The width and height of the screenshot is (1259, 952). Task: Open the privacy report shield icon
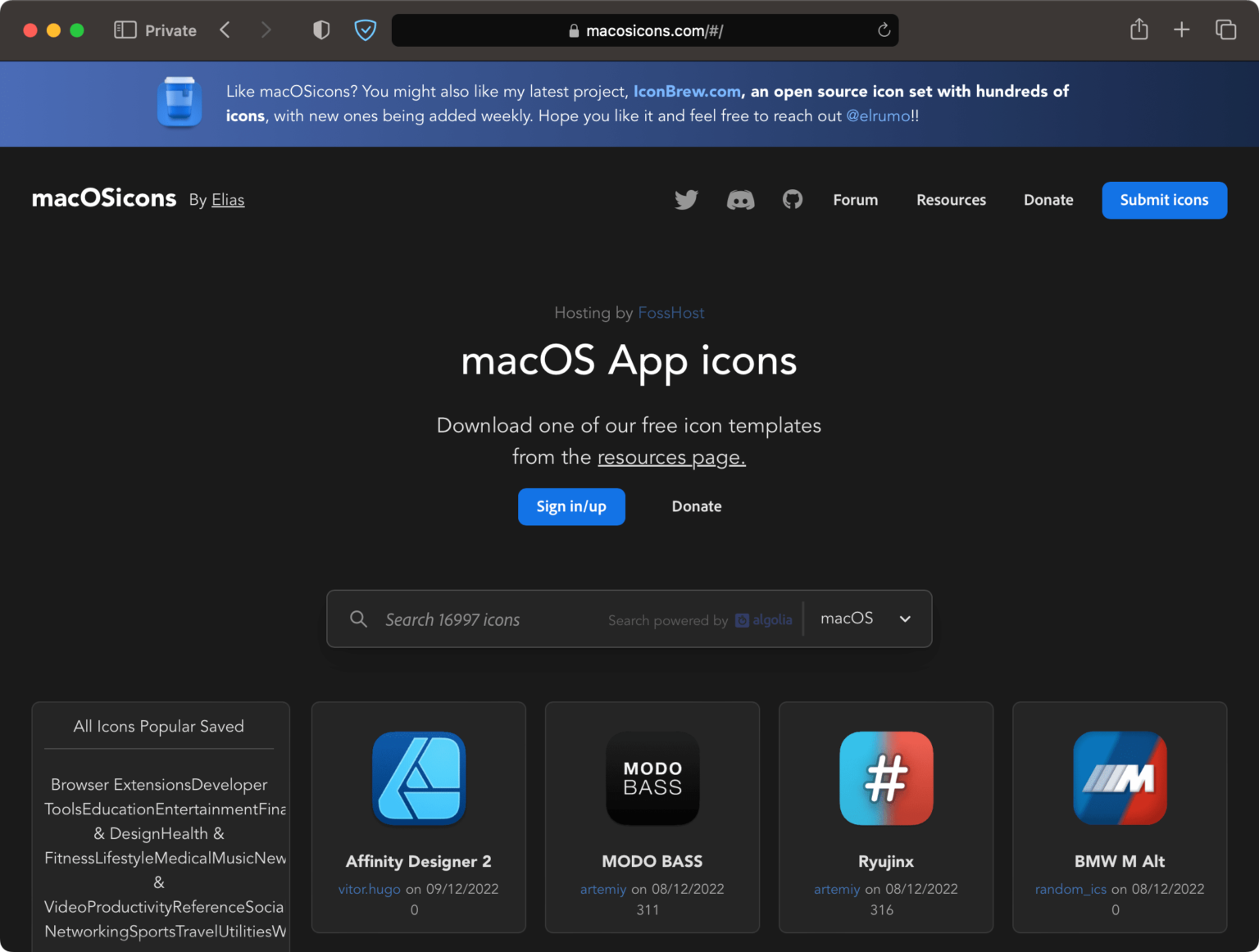[321, 30]
